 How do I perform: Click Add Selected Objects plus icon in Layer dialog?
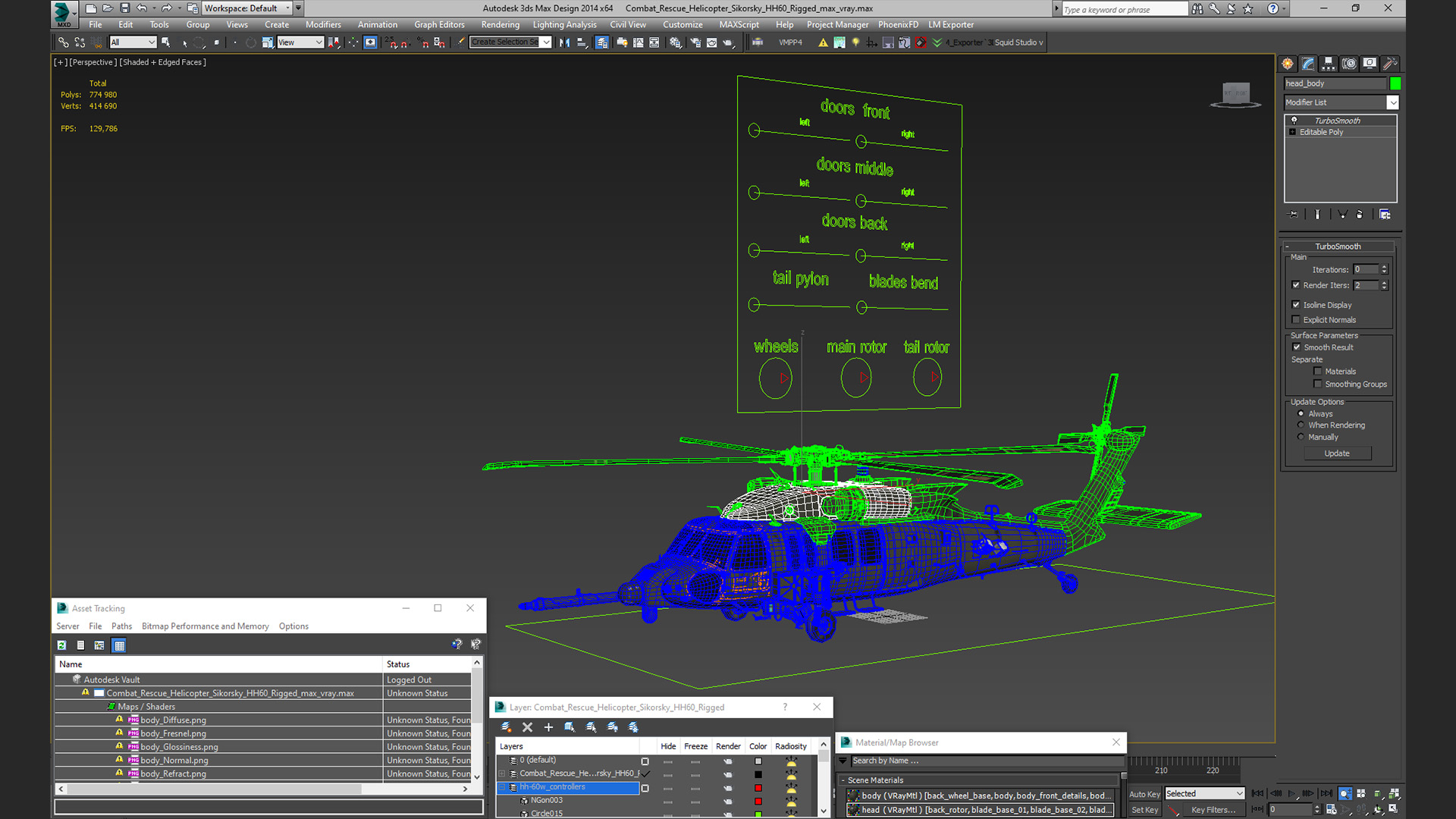pyautogui.click(x=548, y=727)
